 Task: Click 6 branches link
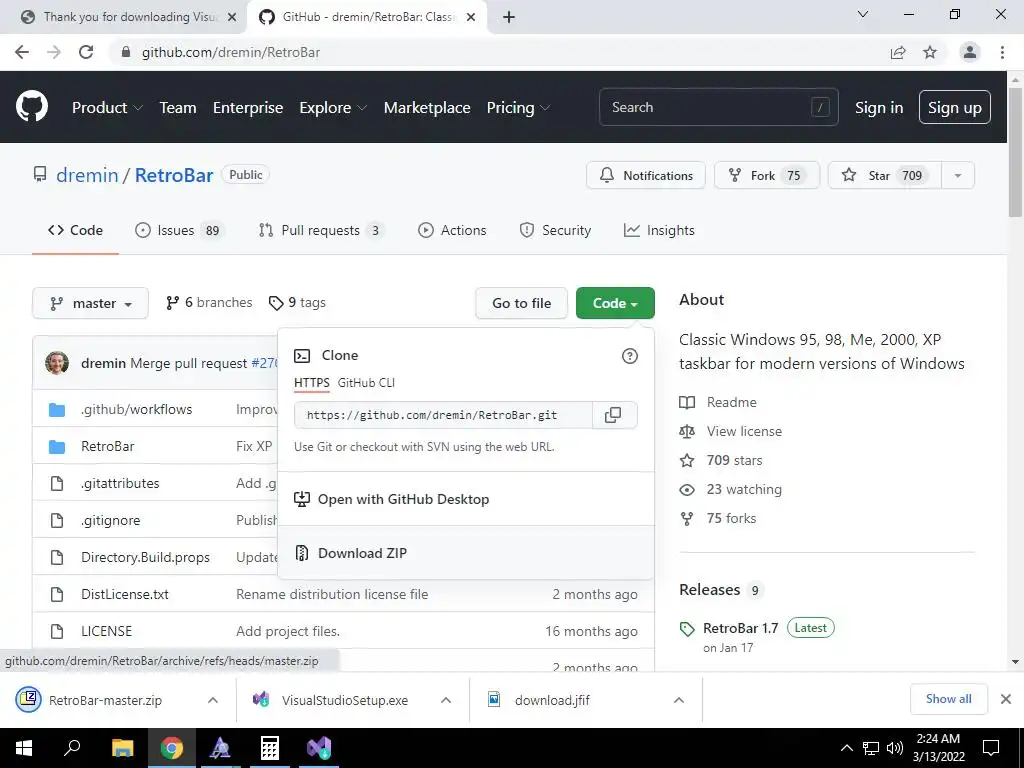pos(209,303)
